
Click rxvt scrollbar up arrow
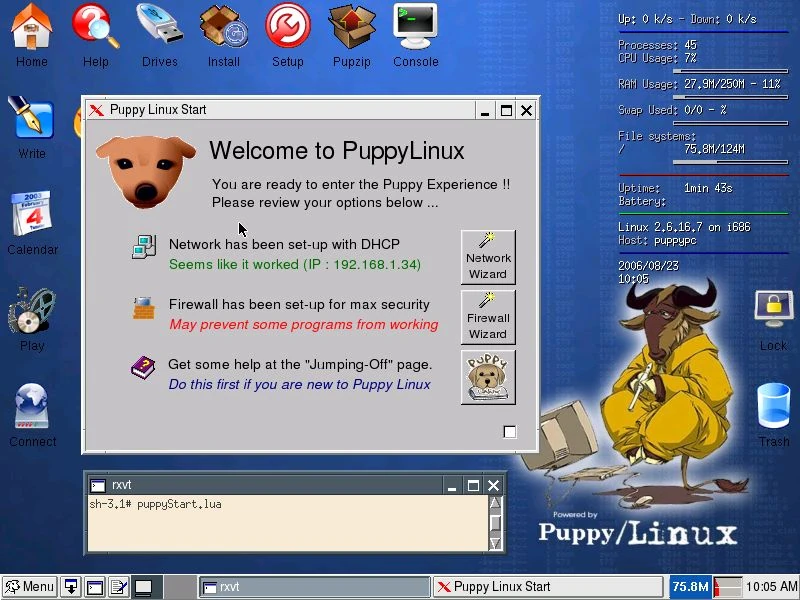495,504
